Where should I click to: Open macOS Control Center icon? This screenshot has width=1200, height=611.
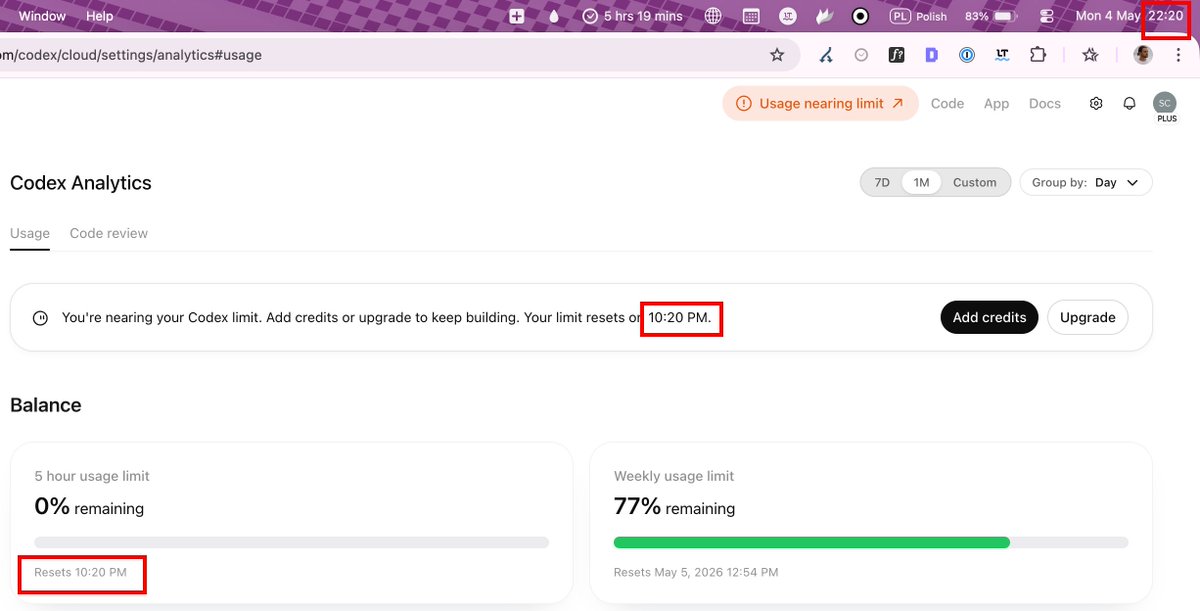(x=1047, y=16)
